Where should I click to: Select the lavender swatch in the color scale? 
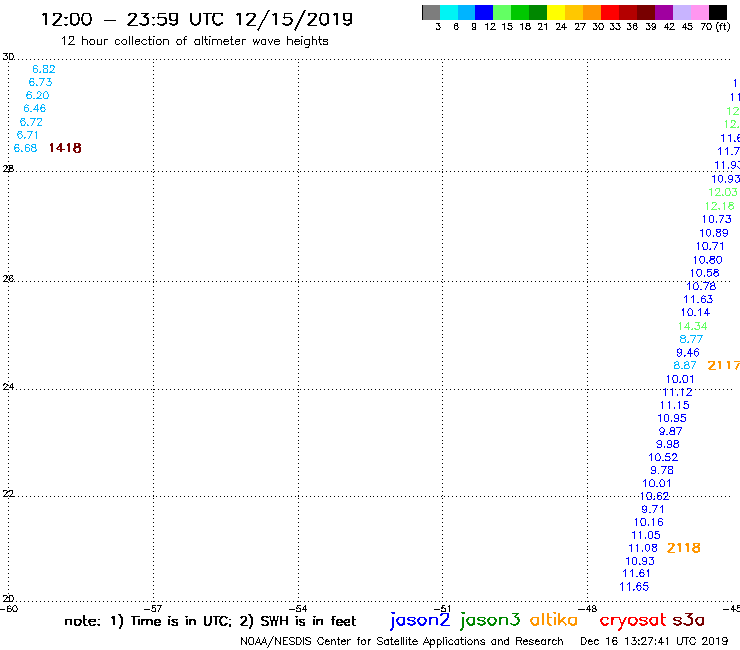pyautogui.click(x=682, y=12)
